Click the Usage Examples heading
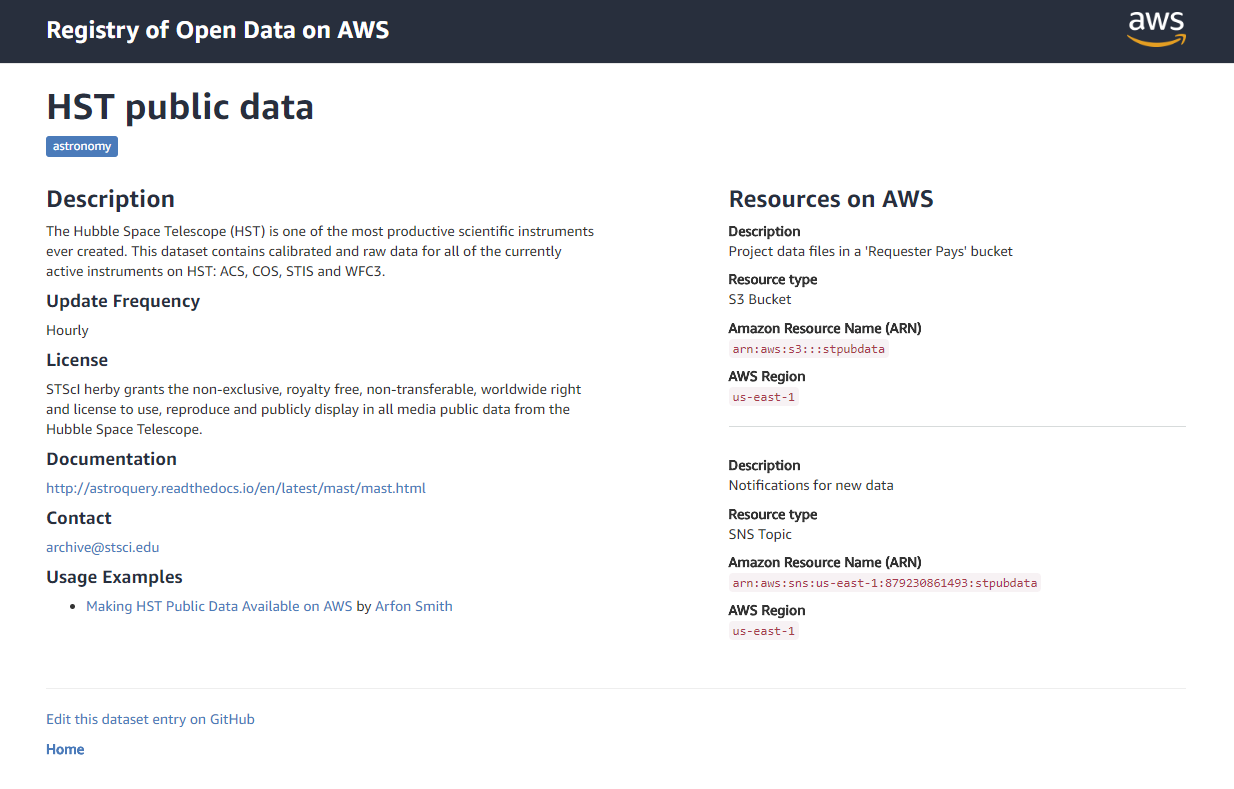Image resolution: width=1234 pixels, height=789 pixels. click(114, 577)
